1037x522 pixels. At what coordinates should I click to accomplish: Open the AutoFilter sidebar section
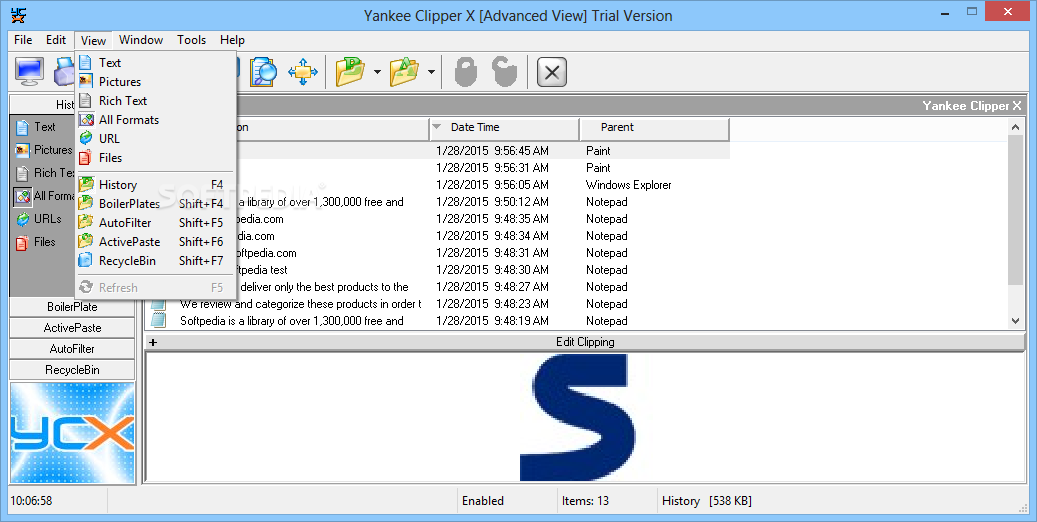click(x=72, y=349)
